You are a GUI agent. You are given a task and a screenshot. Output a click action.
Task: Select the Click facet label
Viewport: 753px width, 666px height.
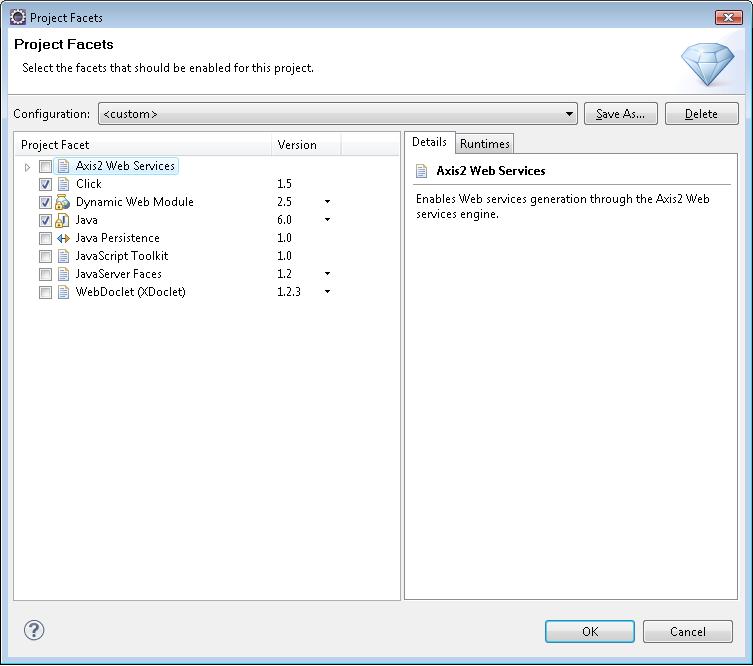89,184
